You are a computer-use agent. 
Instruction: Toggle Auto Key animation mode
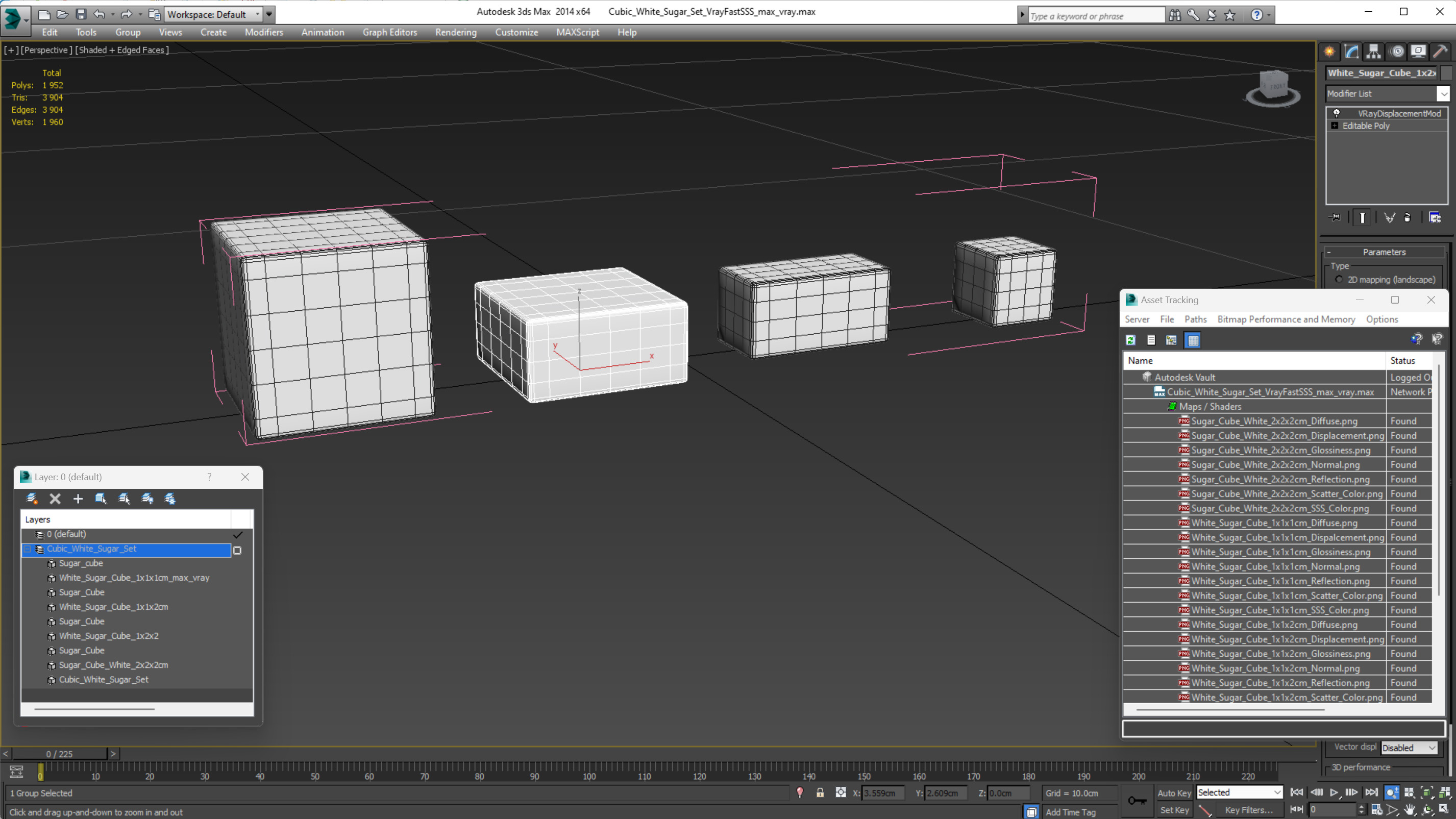pos(1174,792)
